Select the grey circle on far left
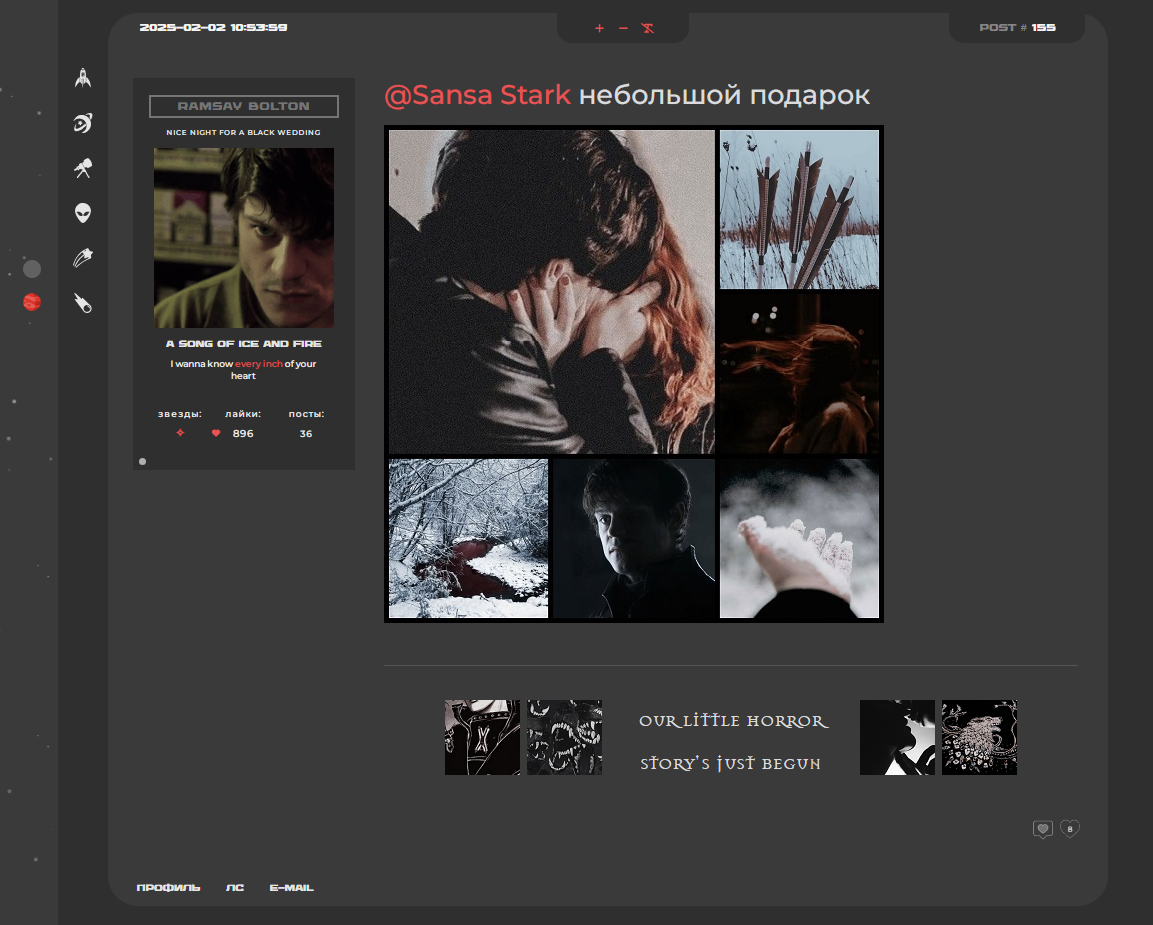 (32, 269)
